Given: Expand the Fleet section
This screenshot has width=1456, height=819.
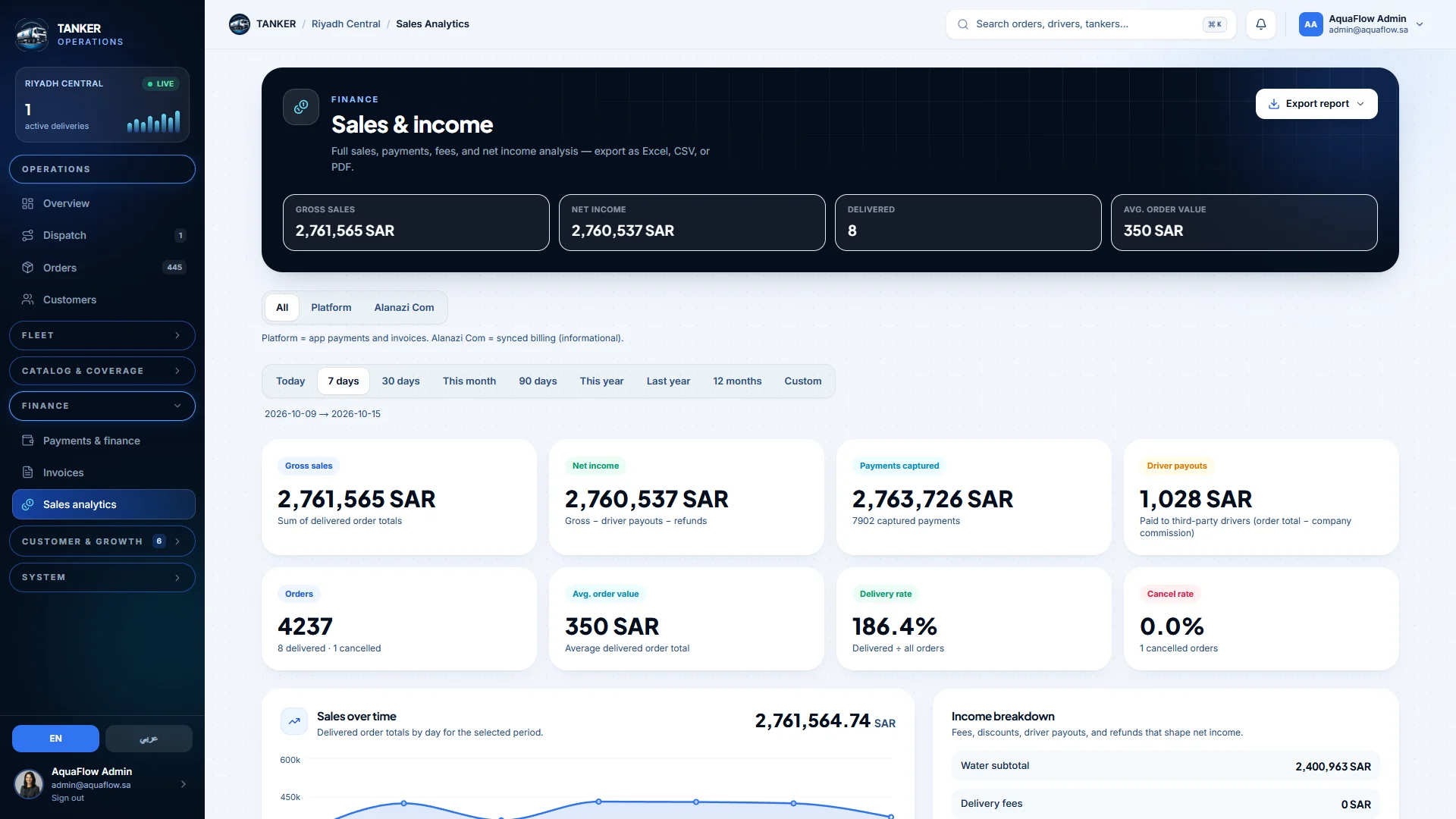Looking at the screenshot, I should click(x=102, y=335).
